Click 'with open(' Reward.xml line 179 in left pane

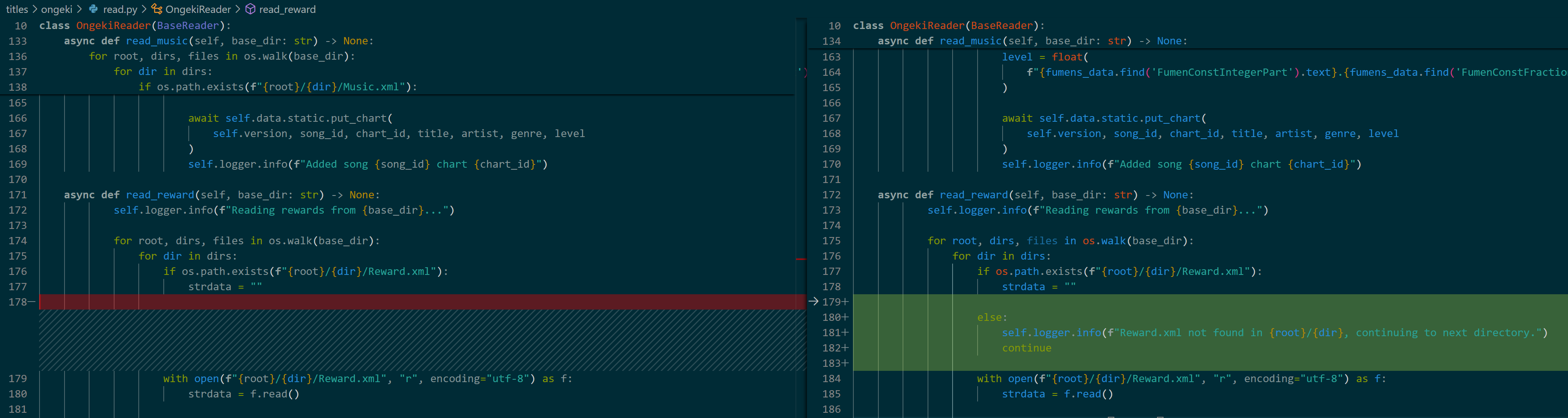click(x=368, y=378)
